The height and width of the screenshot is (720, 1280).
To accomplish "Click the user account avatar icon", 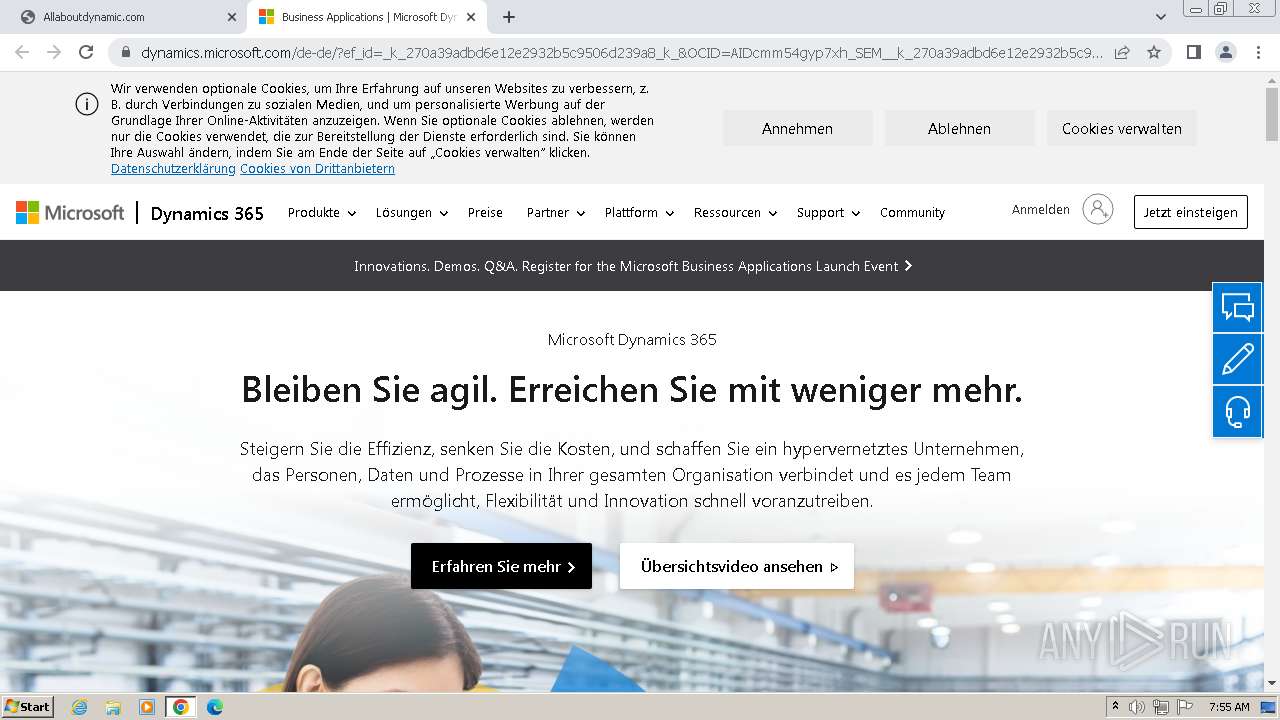I will click(x=1097, y=209).
